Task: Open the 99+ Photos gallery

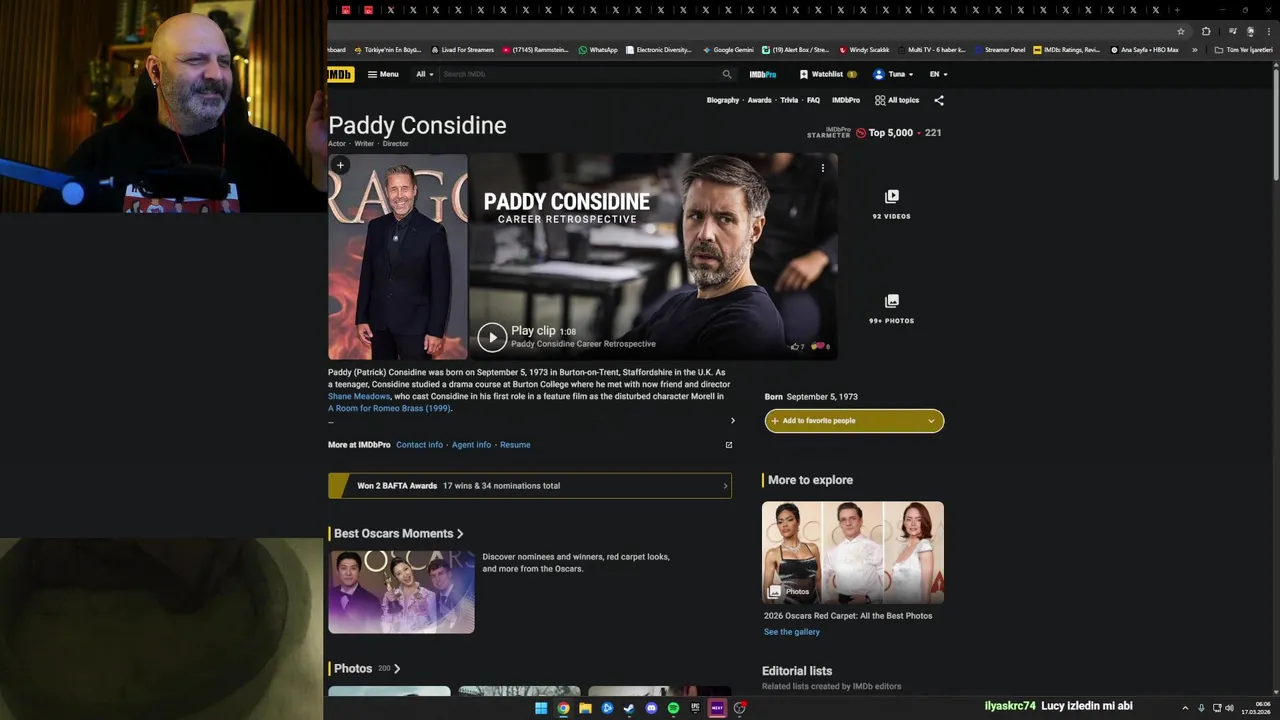Action: (891, 309)
